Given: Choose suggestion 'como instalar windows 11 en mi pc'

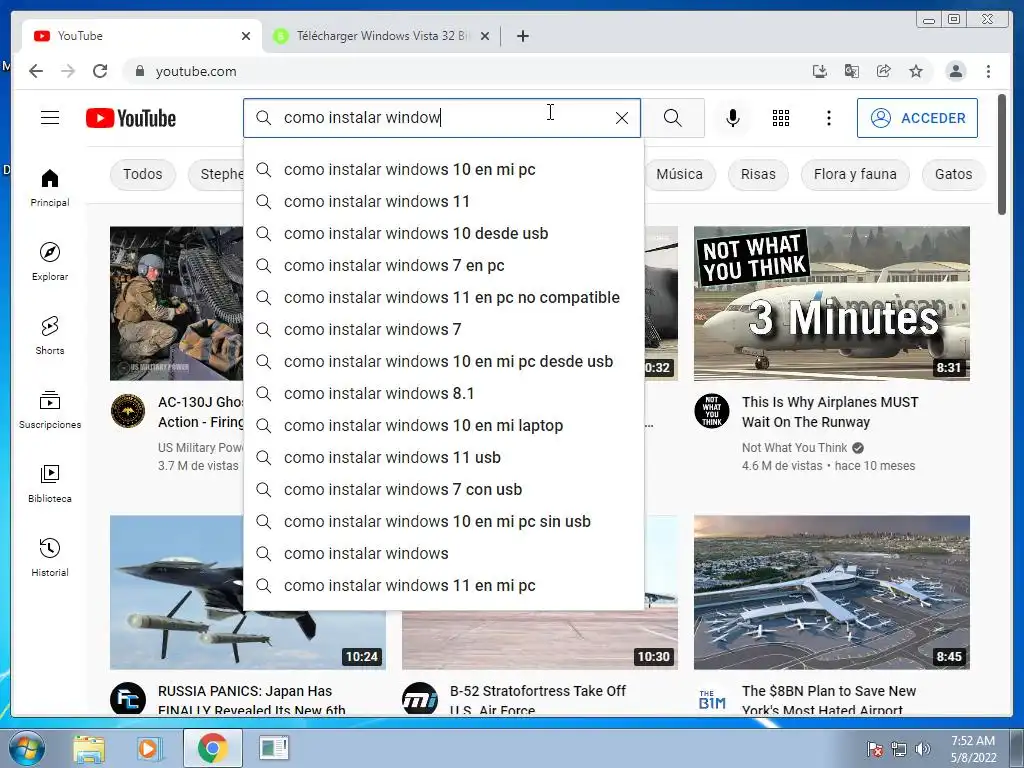Looking at the screenshot, I should pos(443,586).
